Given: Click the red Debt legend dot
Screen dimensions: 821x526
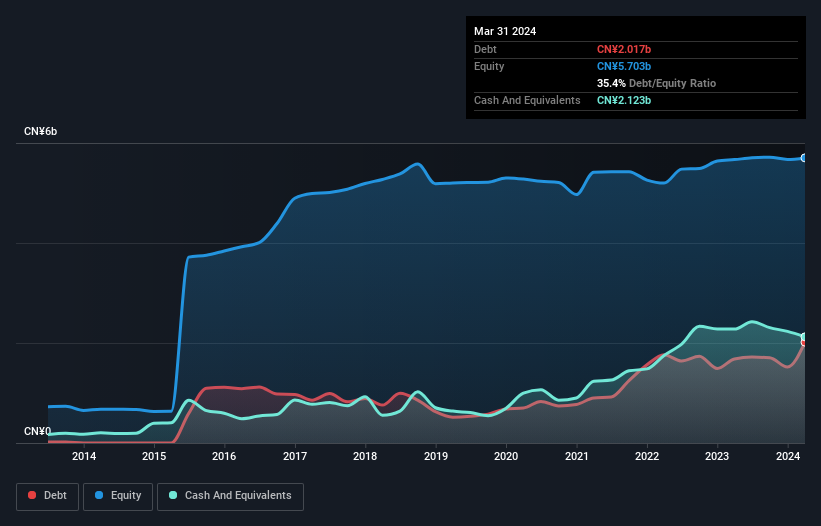Looking at the screenshot, I should (32, 495).
